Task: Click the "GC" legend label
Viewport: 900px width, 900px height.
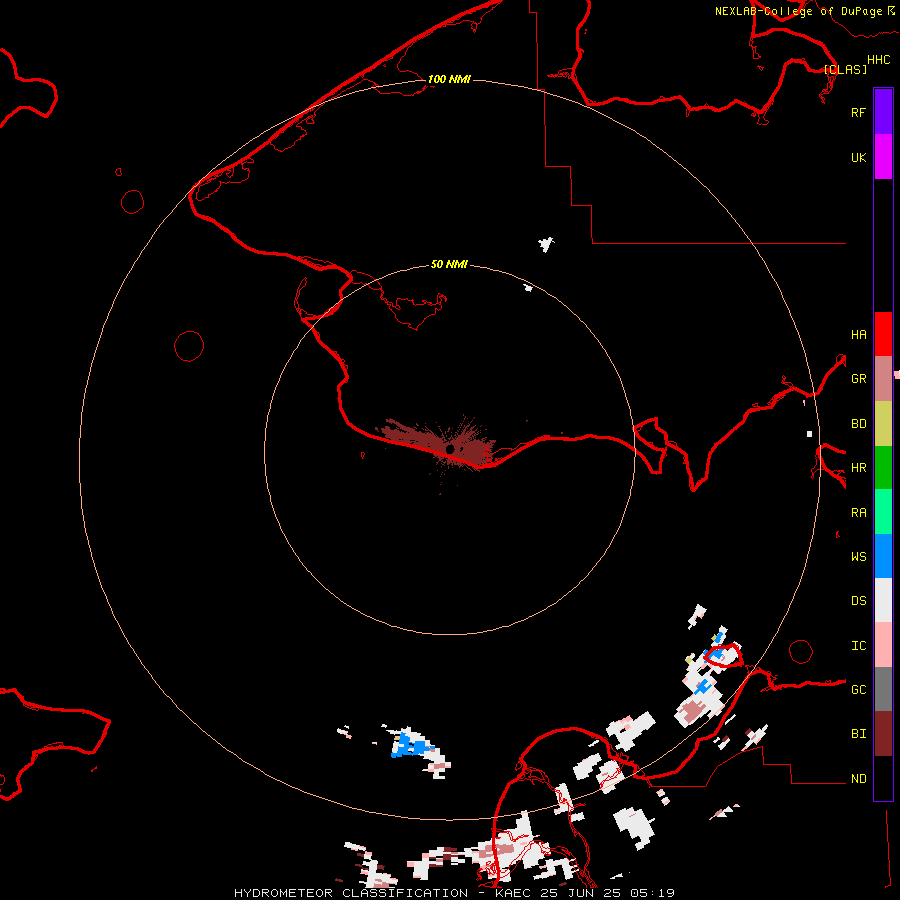Action: [858, 689]
